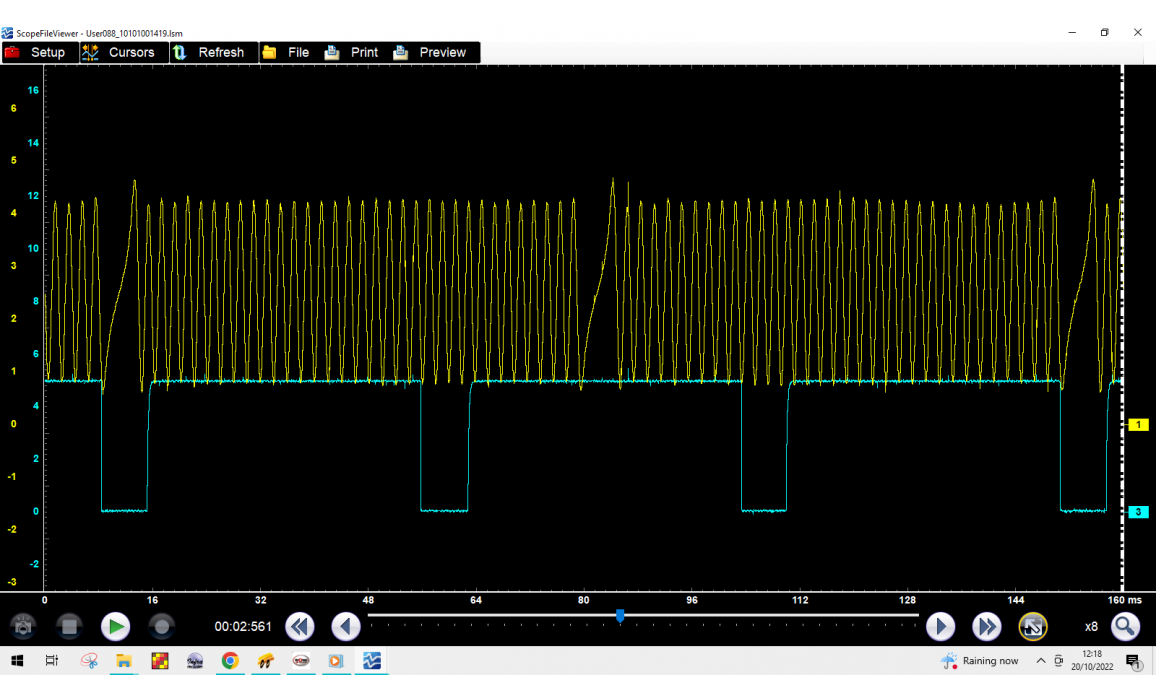Click the magnifier zoom icon
Image resolution: width=1156 pixels, height=700 pixels.
[1126, 627]
